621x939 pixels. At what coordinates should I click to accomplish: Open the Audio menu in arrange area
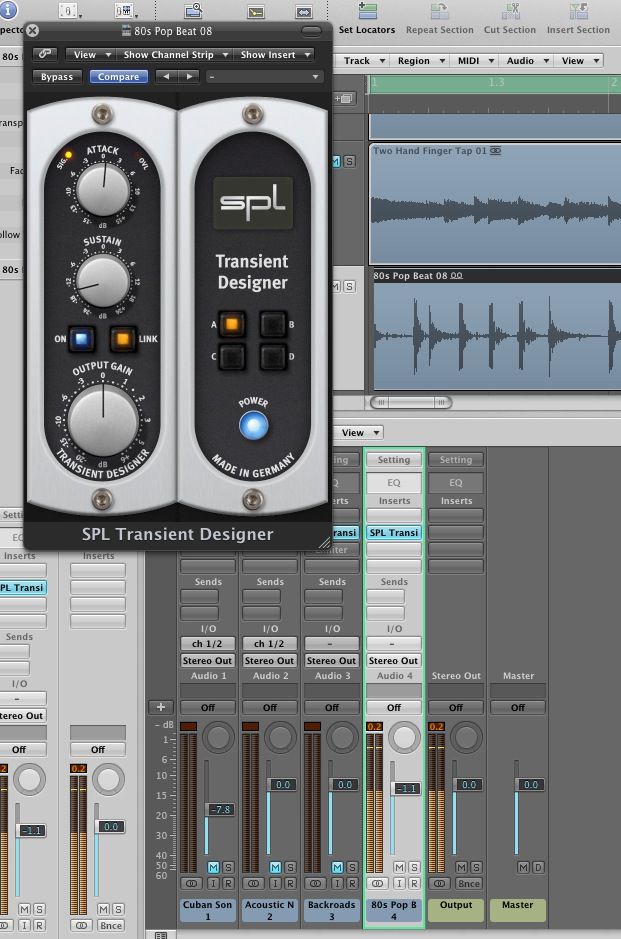pyautogui.click(x=527, y=60)
